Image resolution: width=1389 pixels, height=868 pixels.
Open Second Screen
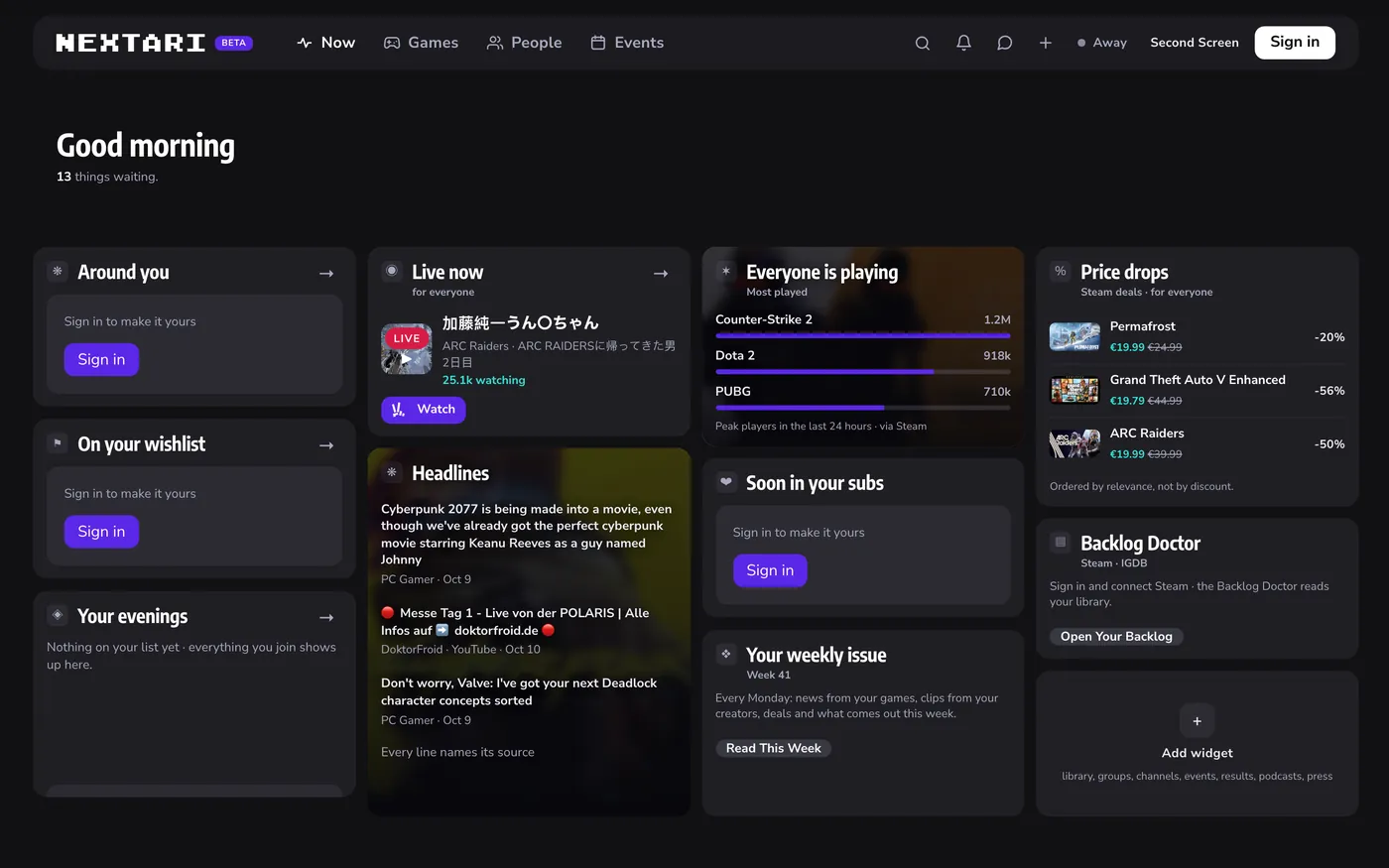(1195, 43)
